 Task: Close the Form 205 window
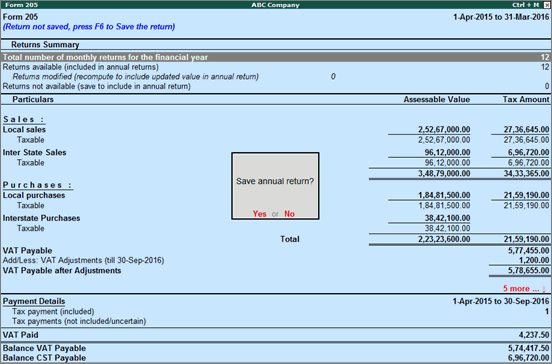click(x=547, y=5)
